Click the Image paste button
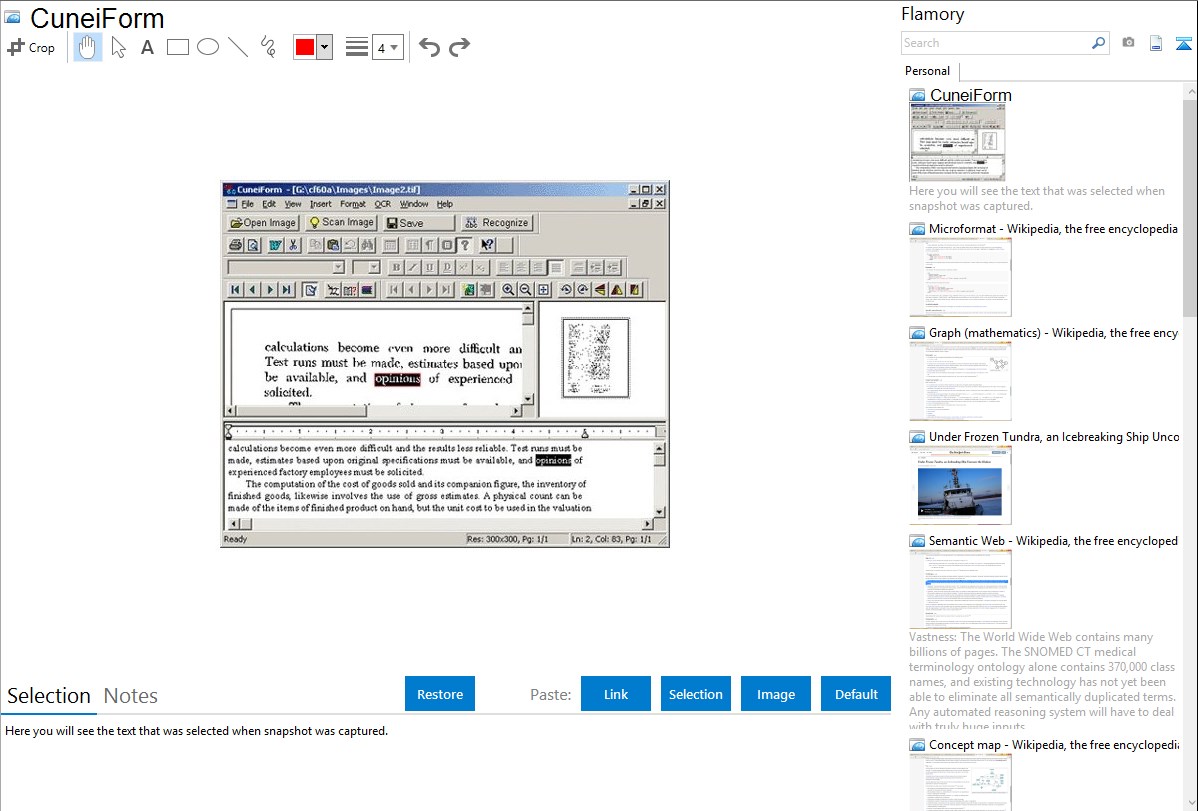Viewport: 1198px width, 811px height. [x=775, y=694]
